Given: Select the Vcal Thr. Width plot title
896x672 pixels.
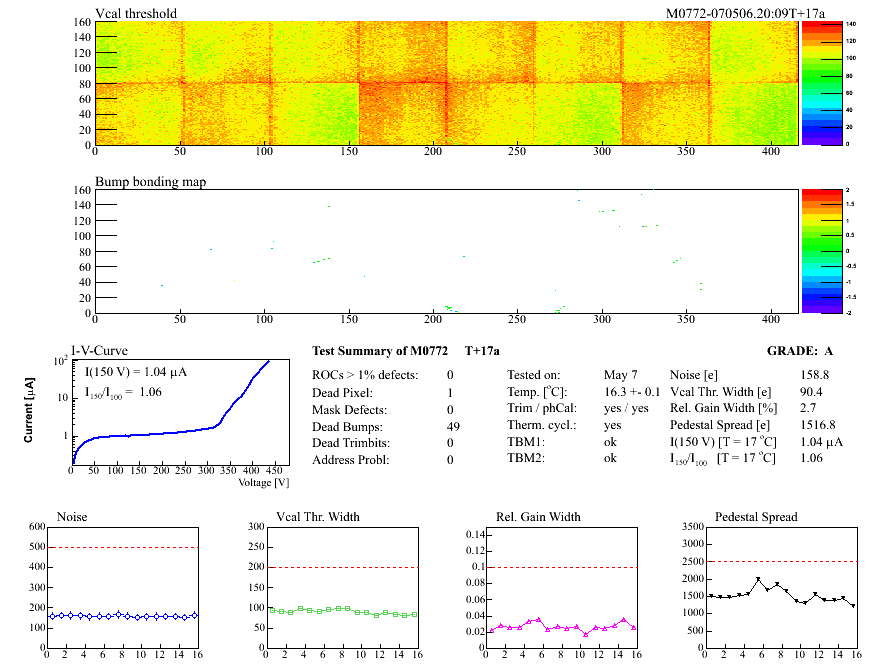Looking at the screenshot, I should pyautogui.click(x=316, y=517).
